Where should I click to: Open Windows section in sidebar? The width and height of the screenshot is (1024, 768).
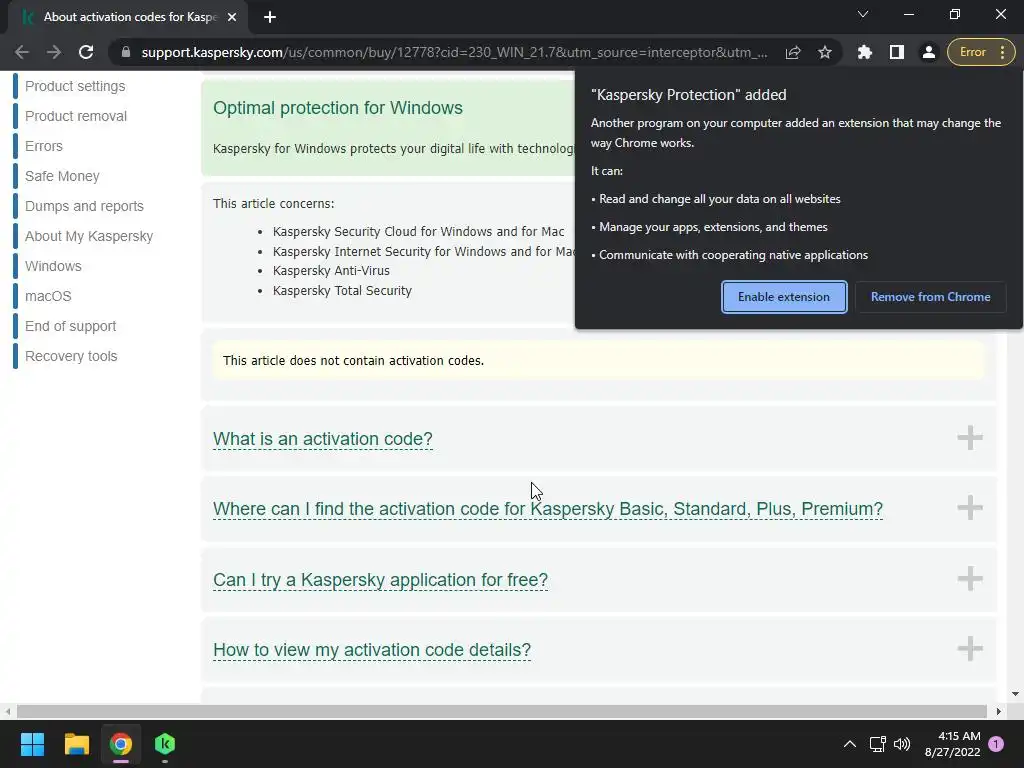pos(53,266)
